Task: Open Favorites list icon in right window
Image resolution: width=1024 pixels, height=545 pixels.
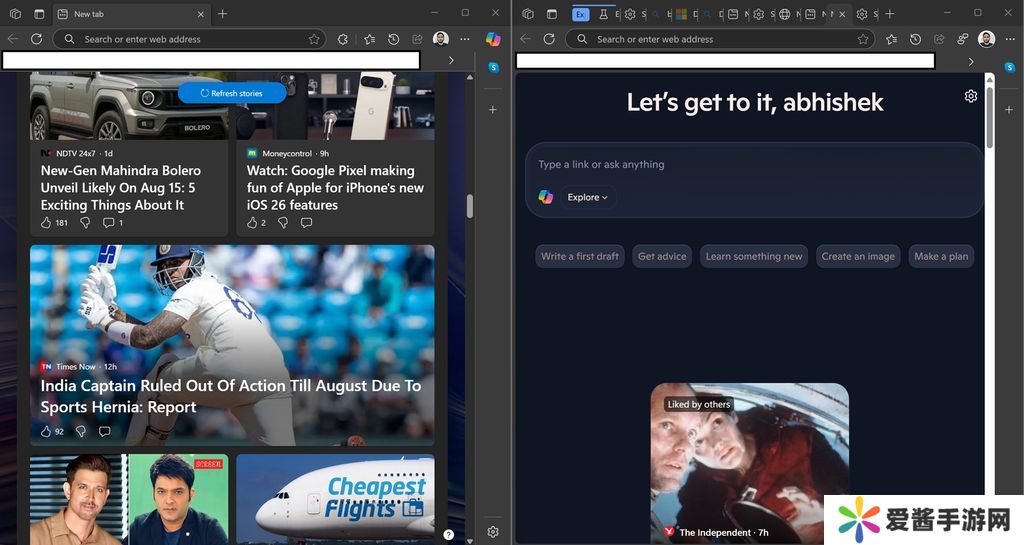Action: coord(891,39)
